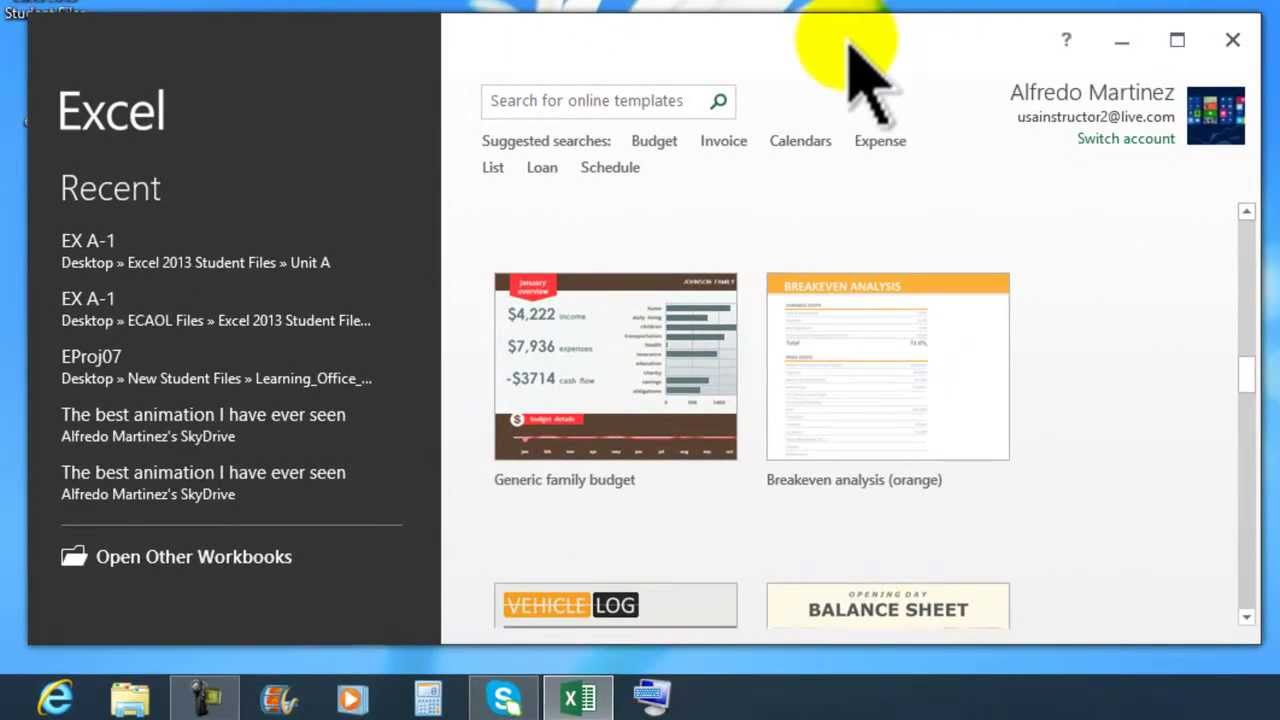Select the Expense suggested search

click(x=880, y=141)
